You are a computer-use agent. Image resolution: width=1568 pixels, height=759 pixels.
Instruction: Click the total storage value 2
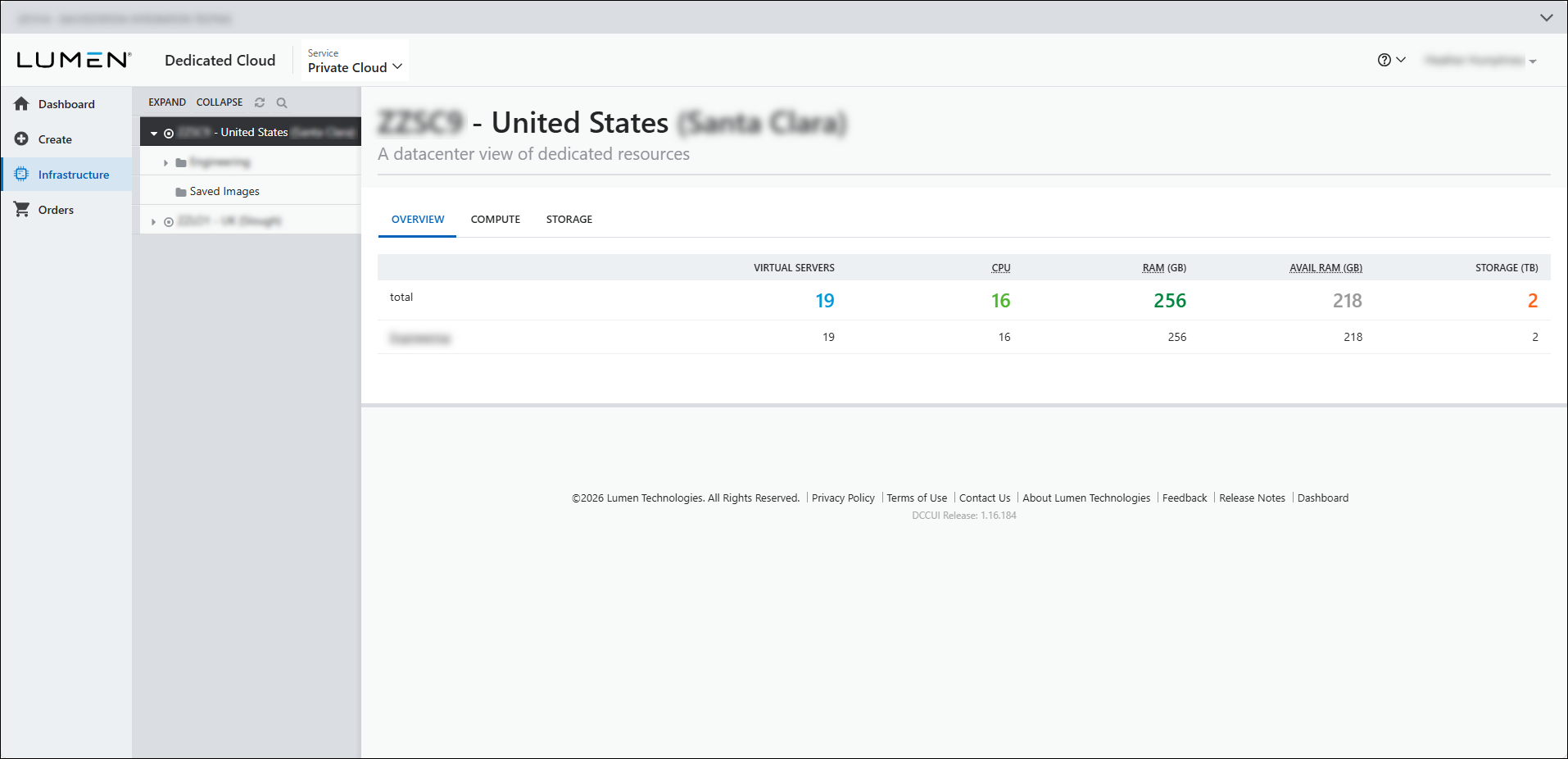coord(1533,301)
